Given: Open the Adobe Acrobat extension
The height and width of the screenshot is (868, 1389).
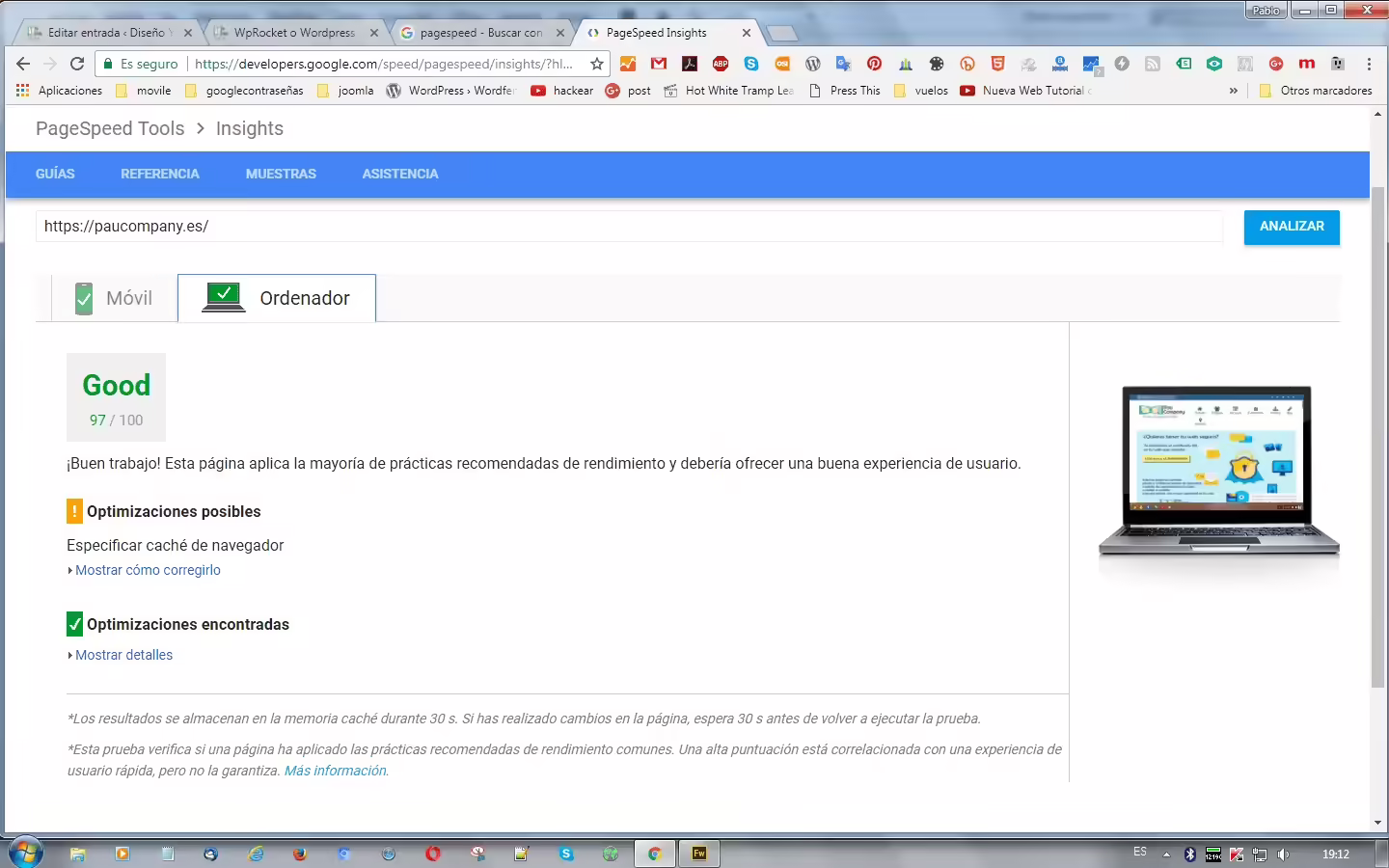Looking at the screenshot, I should [x=690, y=64].
